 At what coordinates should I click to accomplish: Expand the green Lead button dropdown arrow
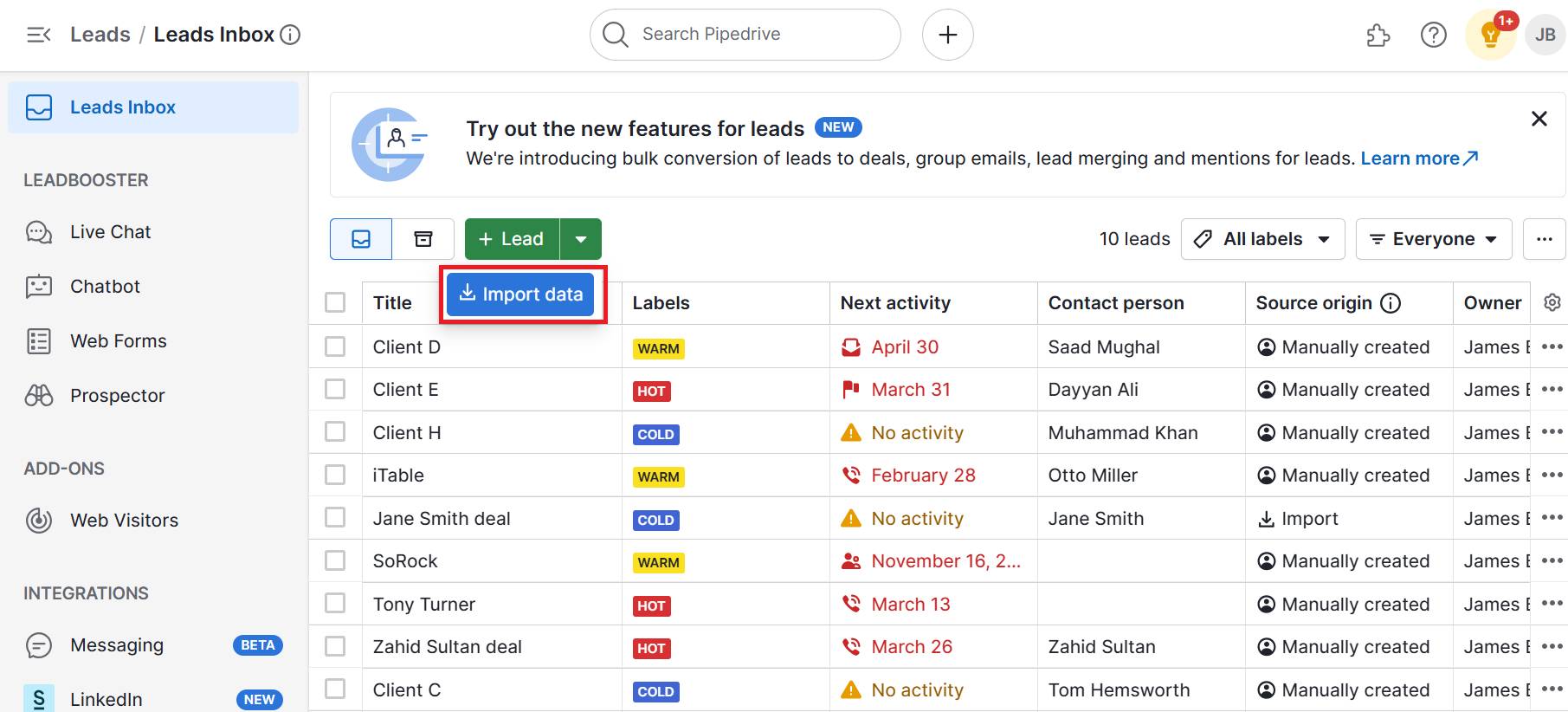click(581, 239)
